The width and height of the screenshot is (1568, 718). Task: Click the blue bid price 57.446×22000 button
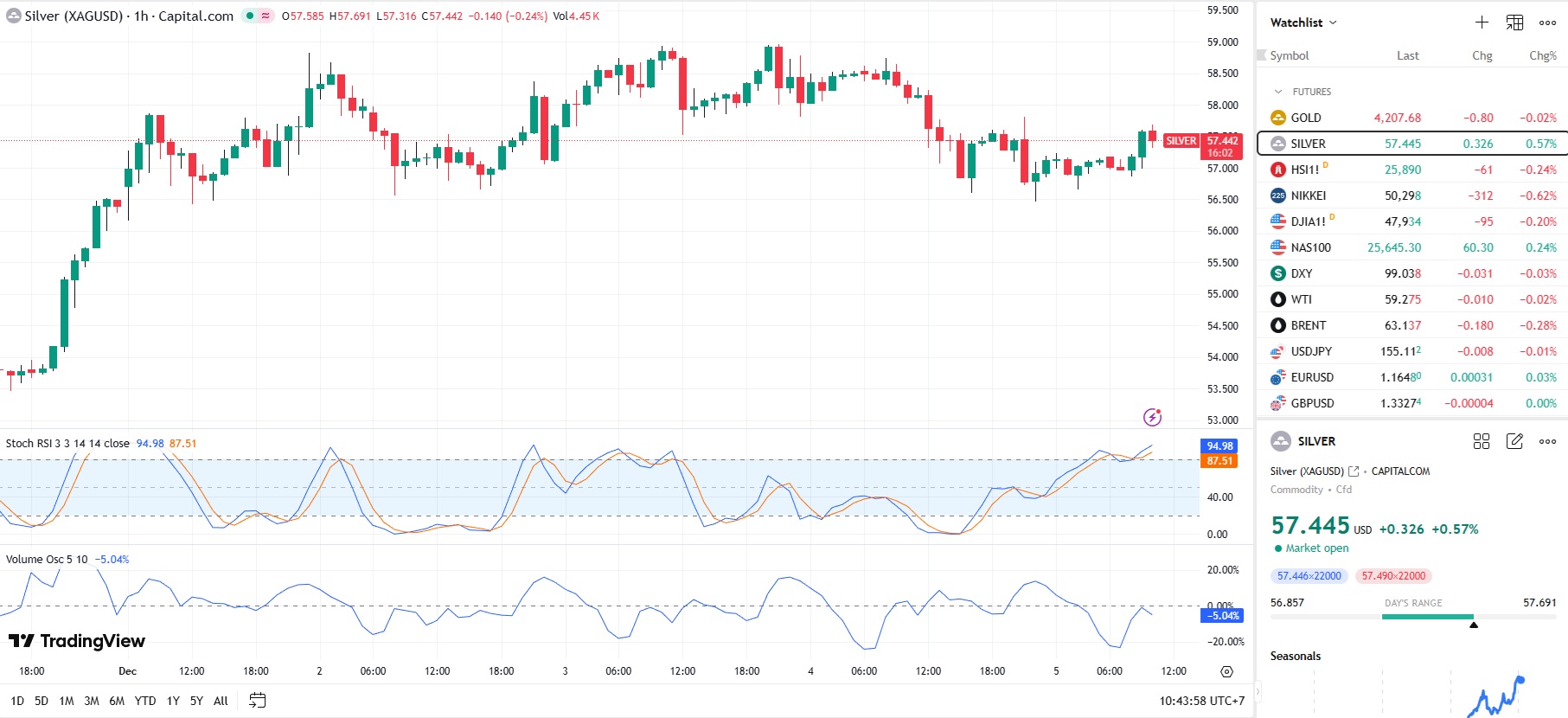tap(1309, 576)
